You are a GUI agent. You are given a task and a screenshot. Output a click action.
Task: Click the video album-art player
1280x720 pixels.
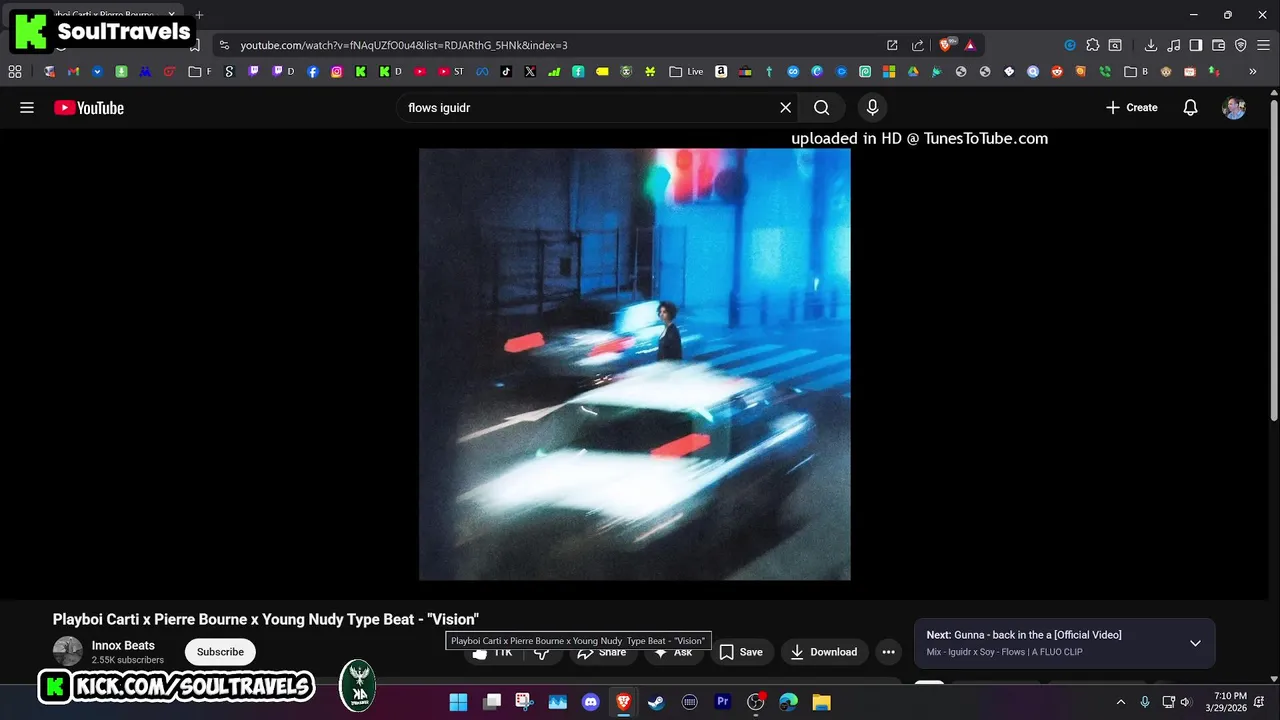pos(635,364)
